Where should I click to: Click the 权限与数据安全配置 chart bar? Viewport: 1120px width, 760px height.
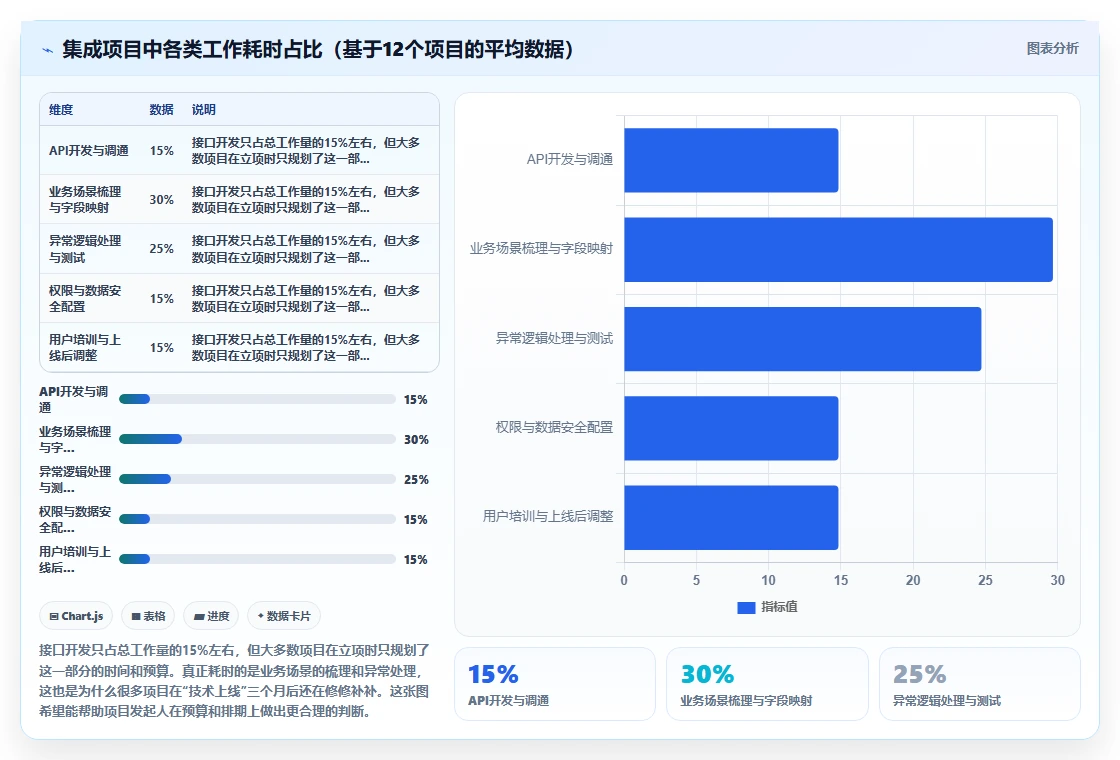coord(731,428)
